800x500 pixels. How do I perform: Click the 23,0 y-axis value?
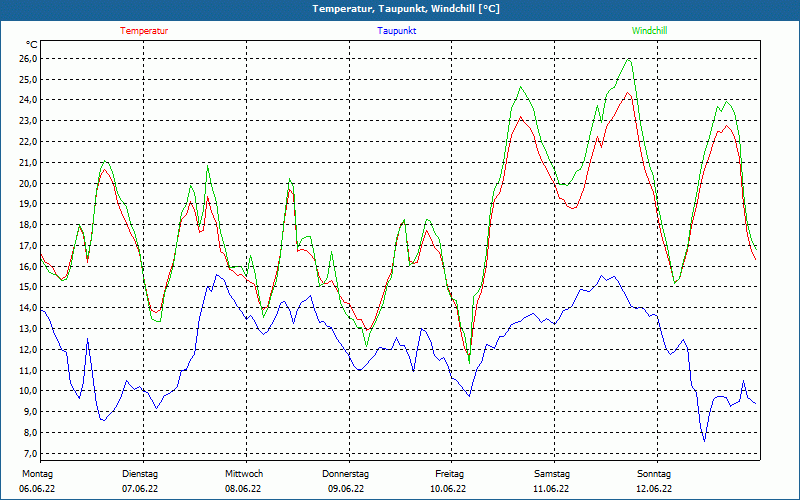(29, 121)
